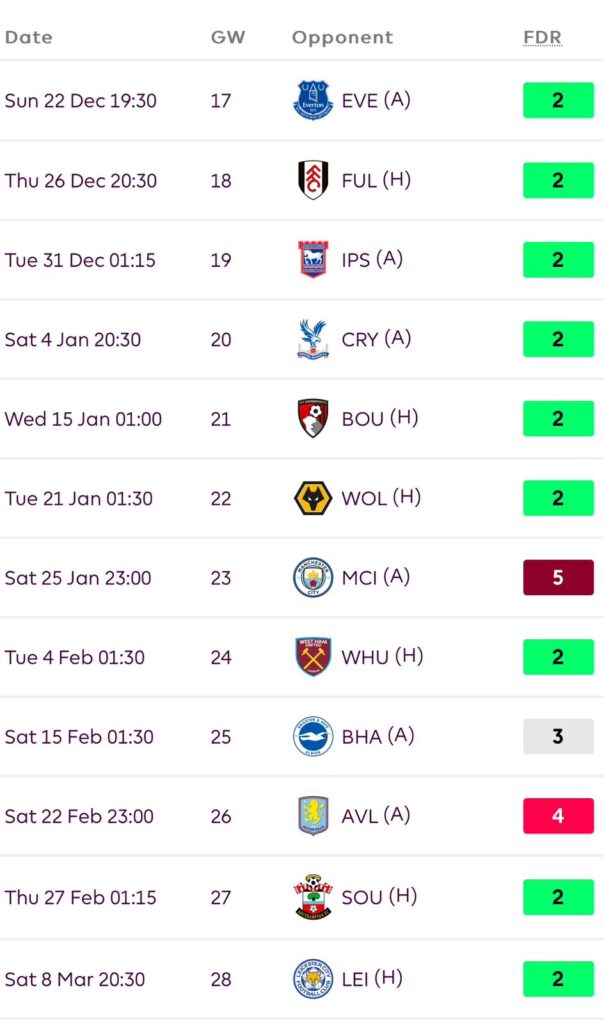This screenshot has height=1024, width=604.
Task: Open the Leicester City fox badge
Action: point(313,979)
